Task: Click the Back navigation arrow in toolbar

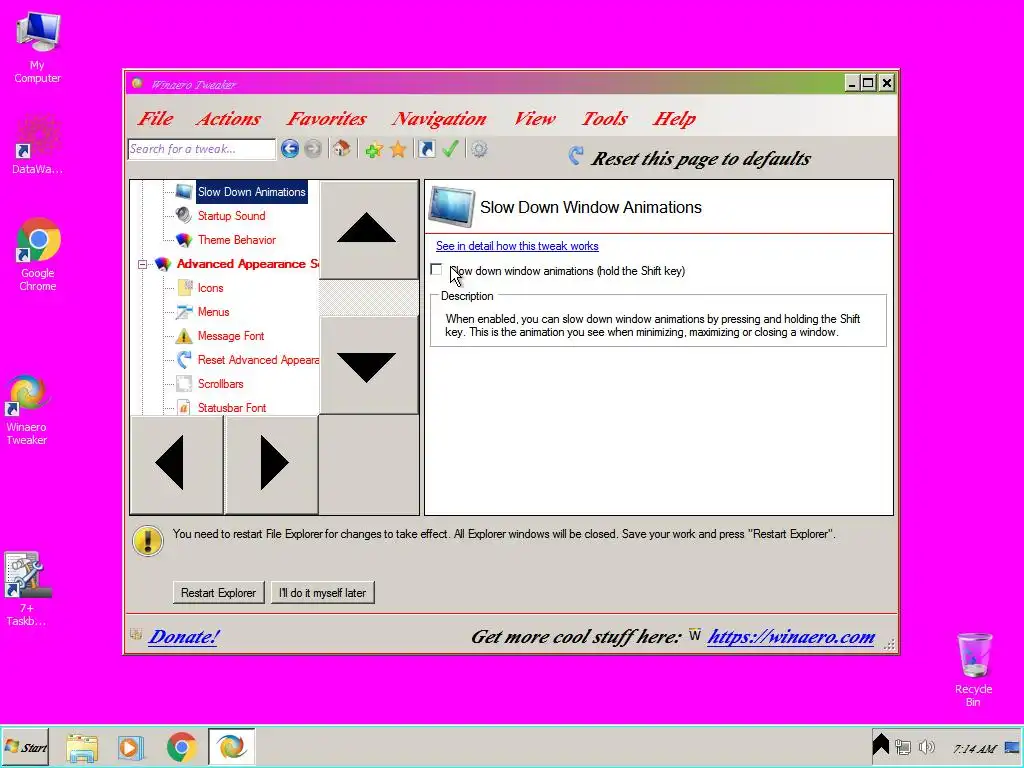Action: pyautogui.click(x=290, y=149)
